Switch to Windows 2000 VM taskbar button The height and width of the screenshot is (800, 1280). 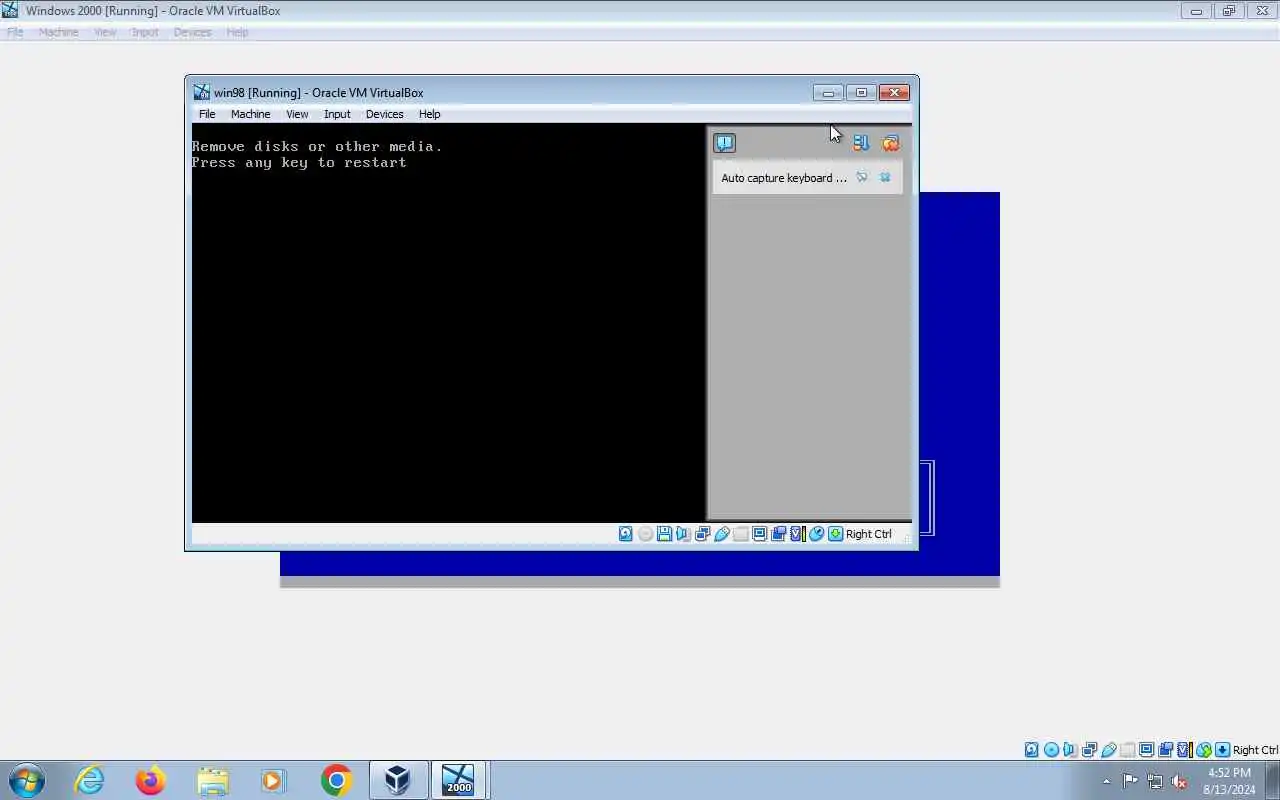tap(458, 780)
